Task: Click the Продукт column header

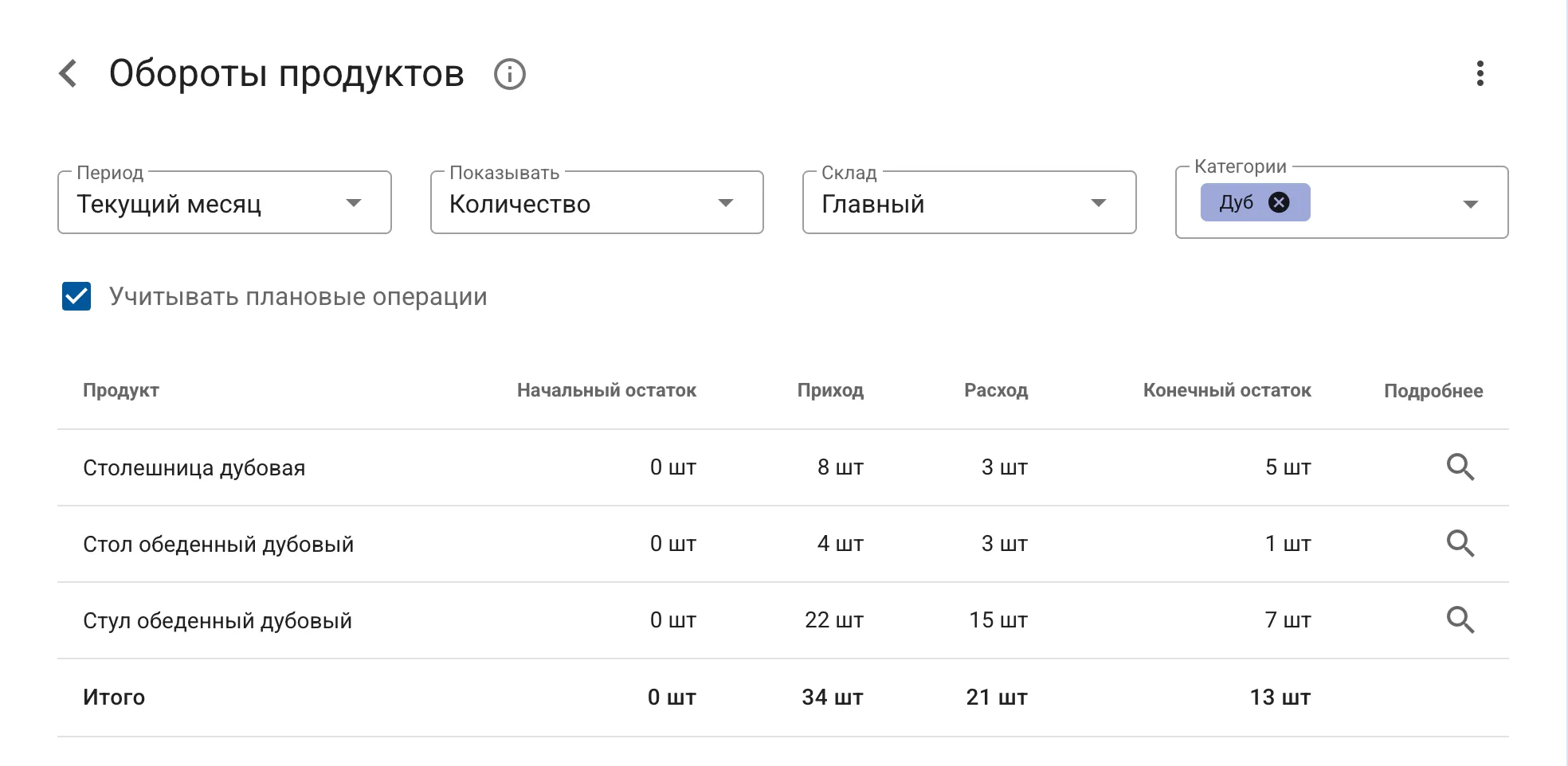Action: (121, 390)
